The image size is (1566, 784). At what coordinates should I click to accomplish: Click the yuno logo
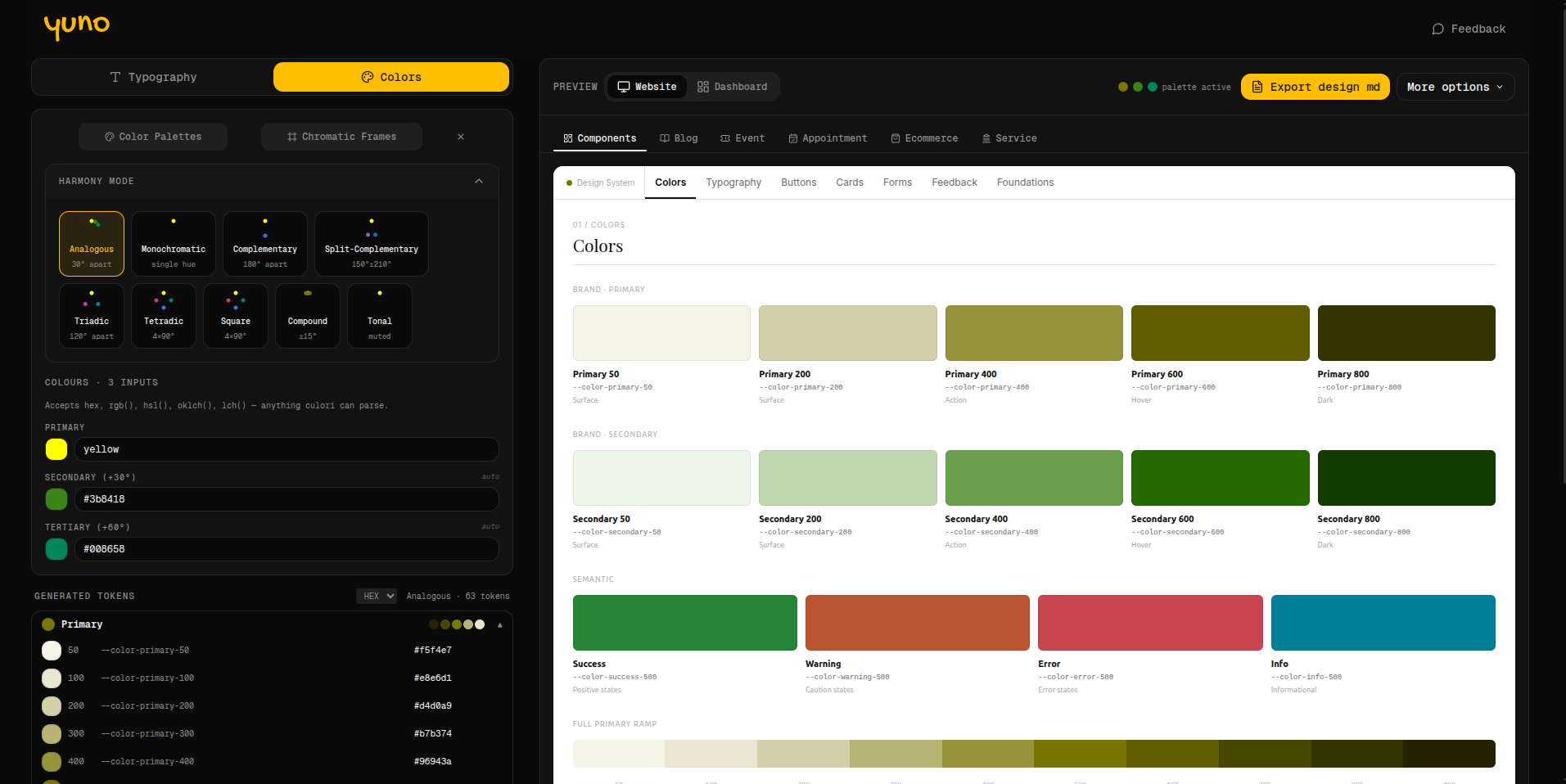click(77, 27)
